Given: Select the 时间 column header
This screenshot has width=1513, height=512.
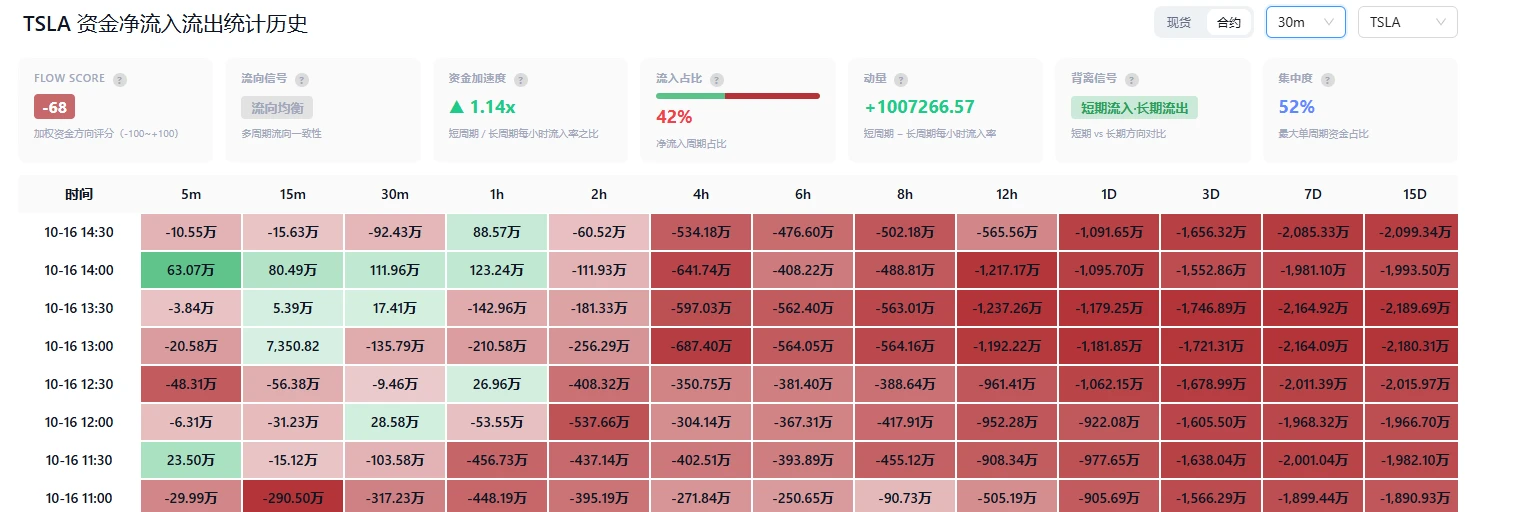Looking at the screenshot, I should click(x=79, y=194).
